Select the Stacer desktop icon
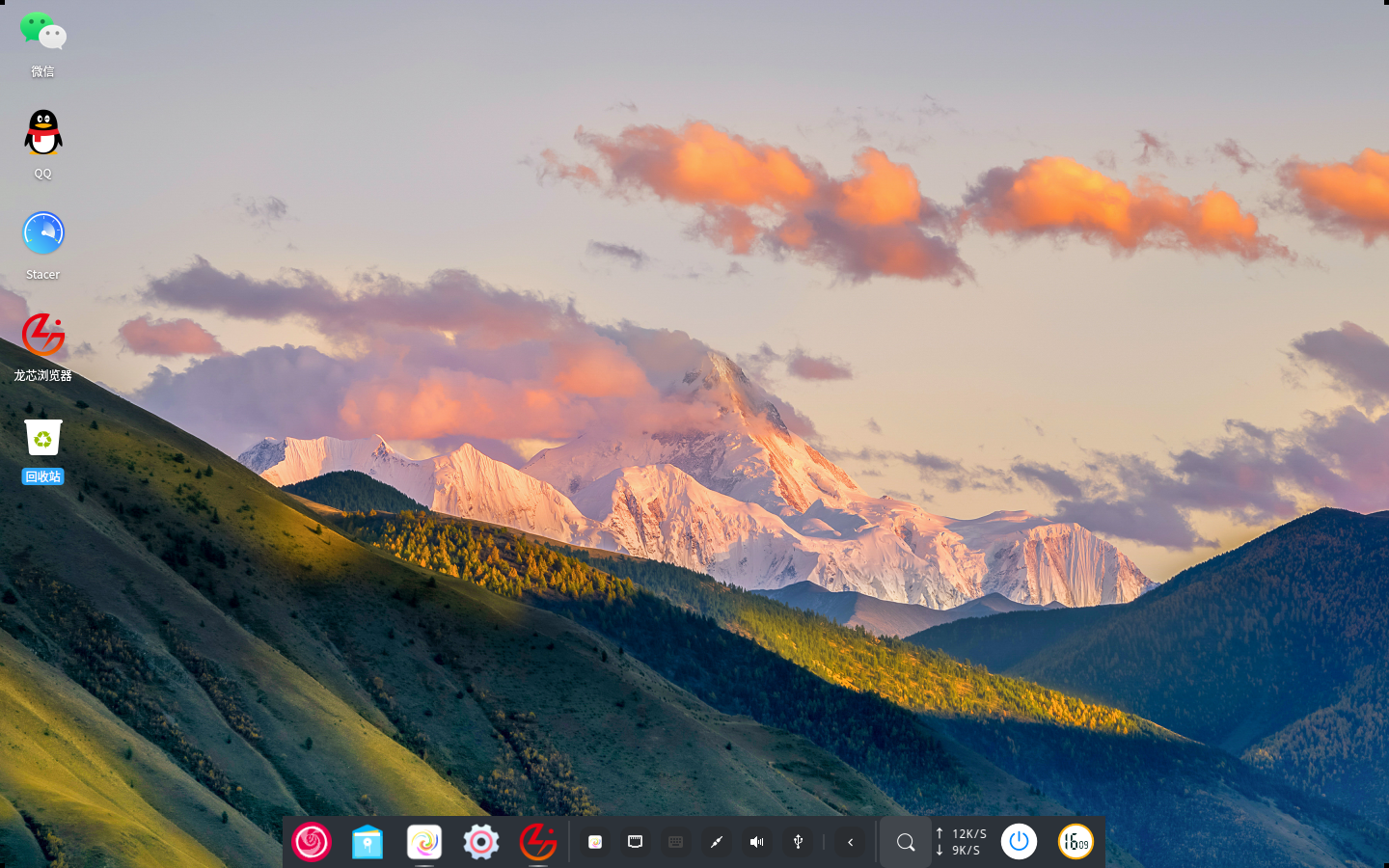This screenshot has width=1389, height=868. point(42,232)
